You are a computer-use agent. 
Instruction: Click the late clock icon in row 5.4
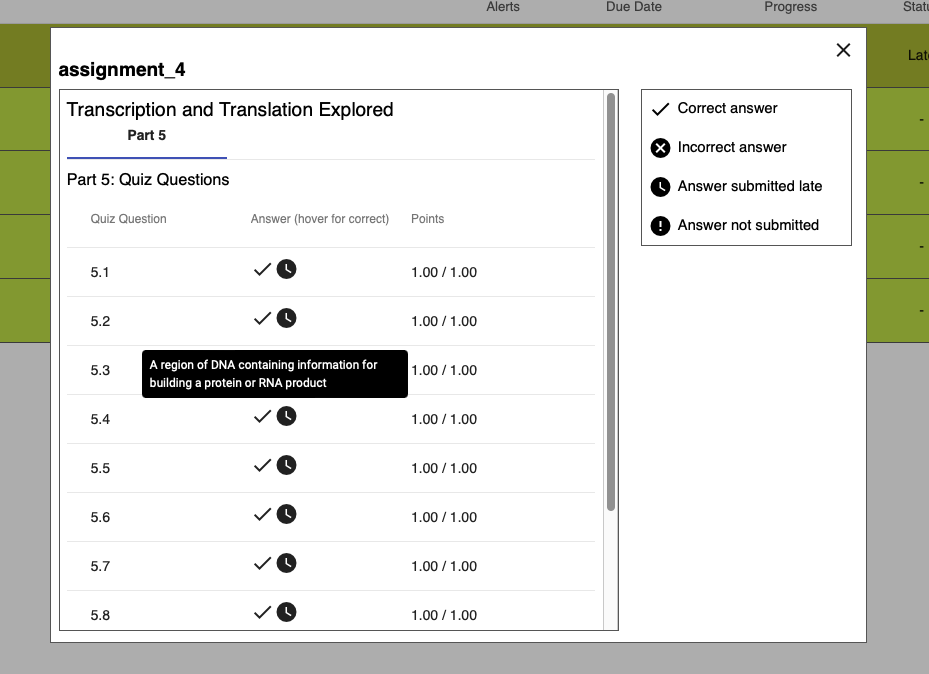[286, 417]
